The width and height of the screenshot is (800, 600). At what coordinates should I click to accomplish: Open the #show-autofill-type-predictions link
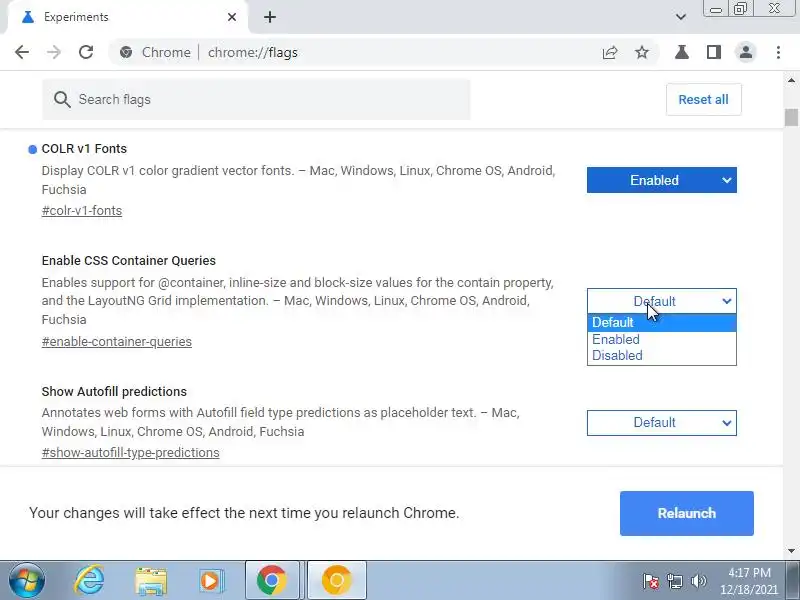[x=131, y=453]
